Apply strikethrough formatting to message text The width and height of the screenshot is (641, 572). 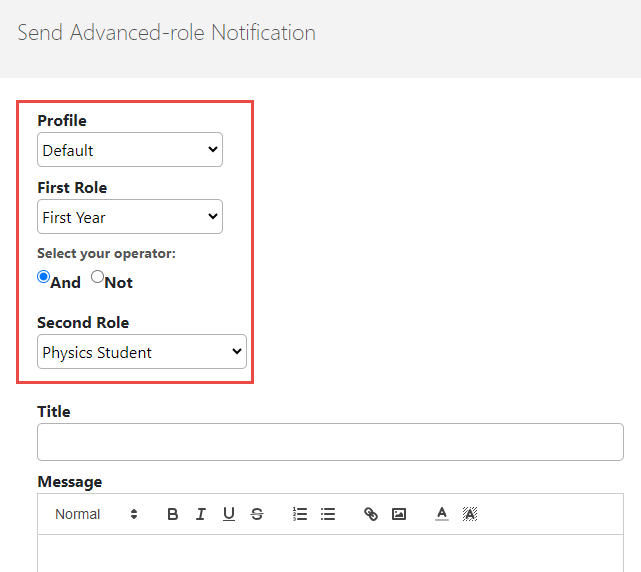tap(257, 514)
